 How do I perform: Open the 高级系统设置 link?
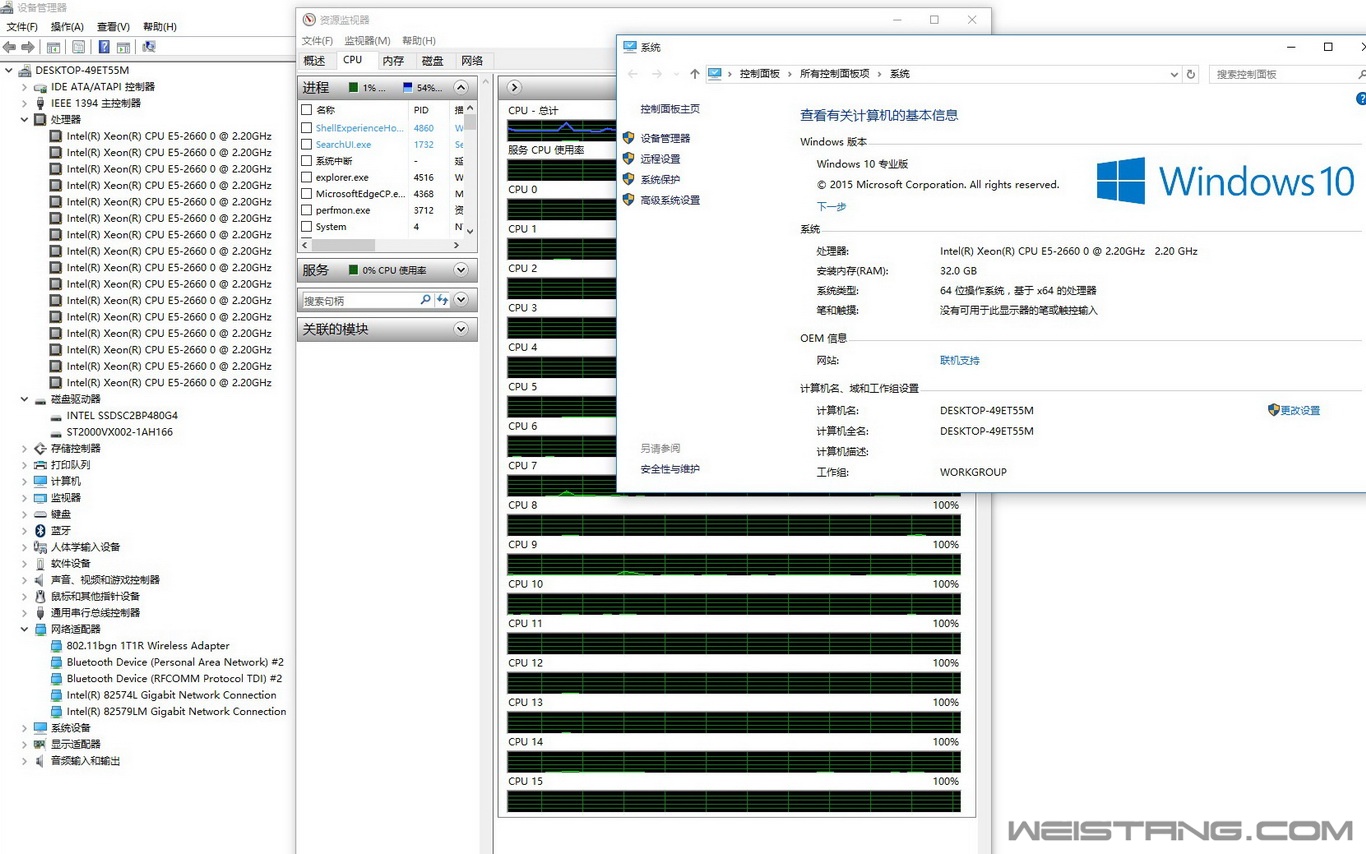[671, 200]
